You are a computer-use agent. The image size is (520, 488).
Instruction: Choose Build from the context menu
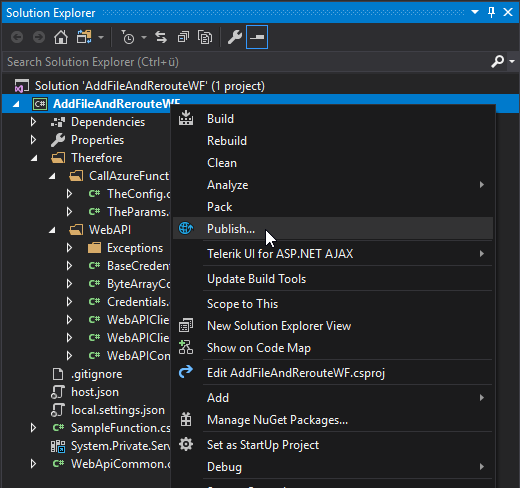click(333, 119)
